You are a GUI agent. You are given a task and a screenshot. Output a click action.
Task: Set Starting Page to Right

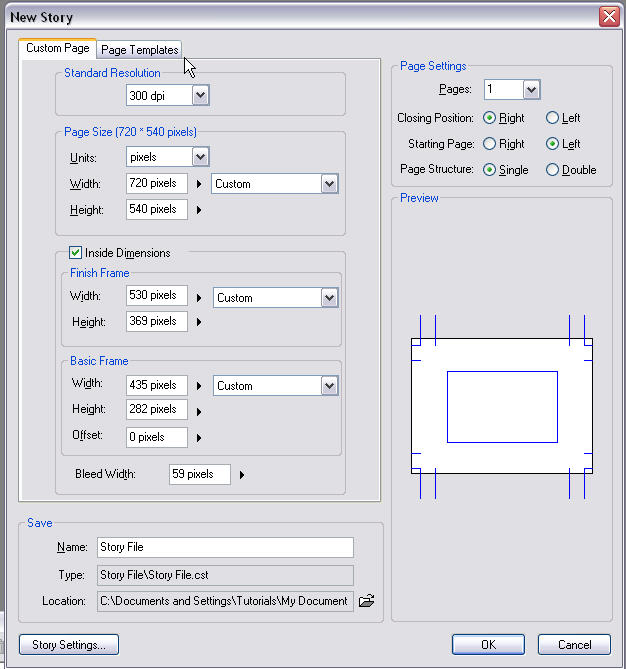489,144
